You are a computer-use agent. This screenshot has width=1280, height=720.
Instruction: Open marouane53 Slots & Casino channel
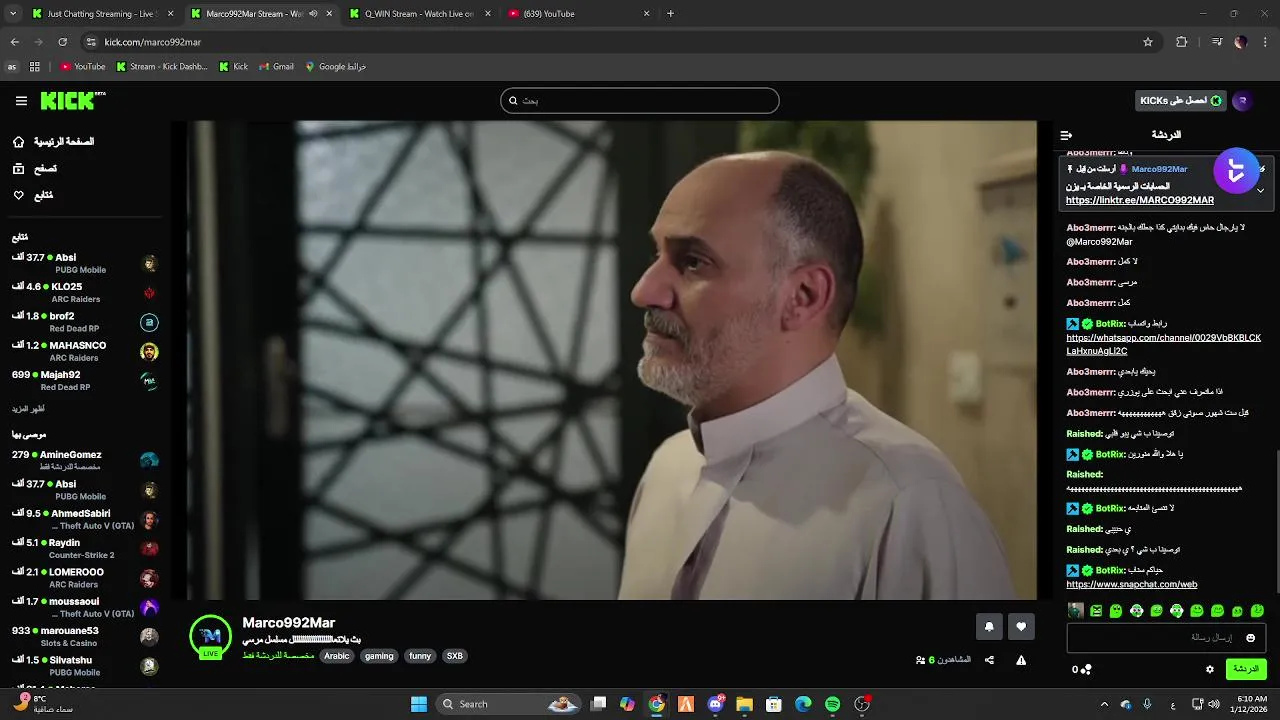[x=85, y=636]
